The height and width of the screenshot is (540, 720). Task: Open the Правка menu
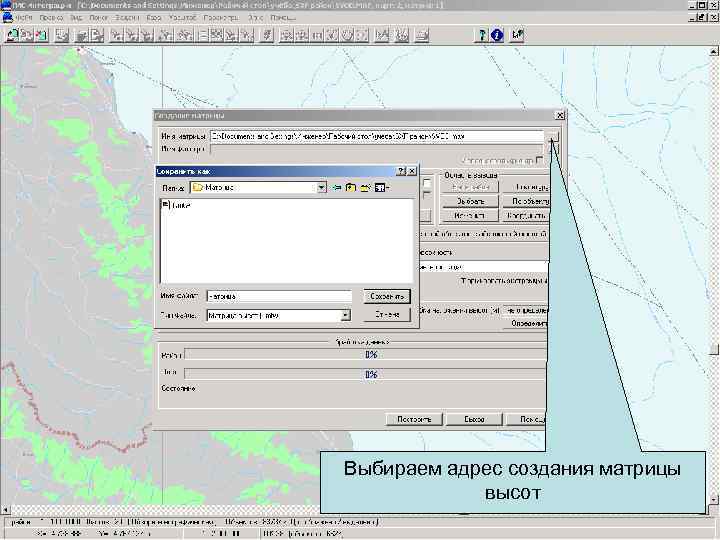pyautogui.click(x=51, y=17)
